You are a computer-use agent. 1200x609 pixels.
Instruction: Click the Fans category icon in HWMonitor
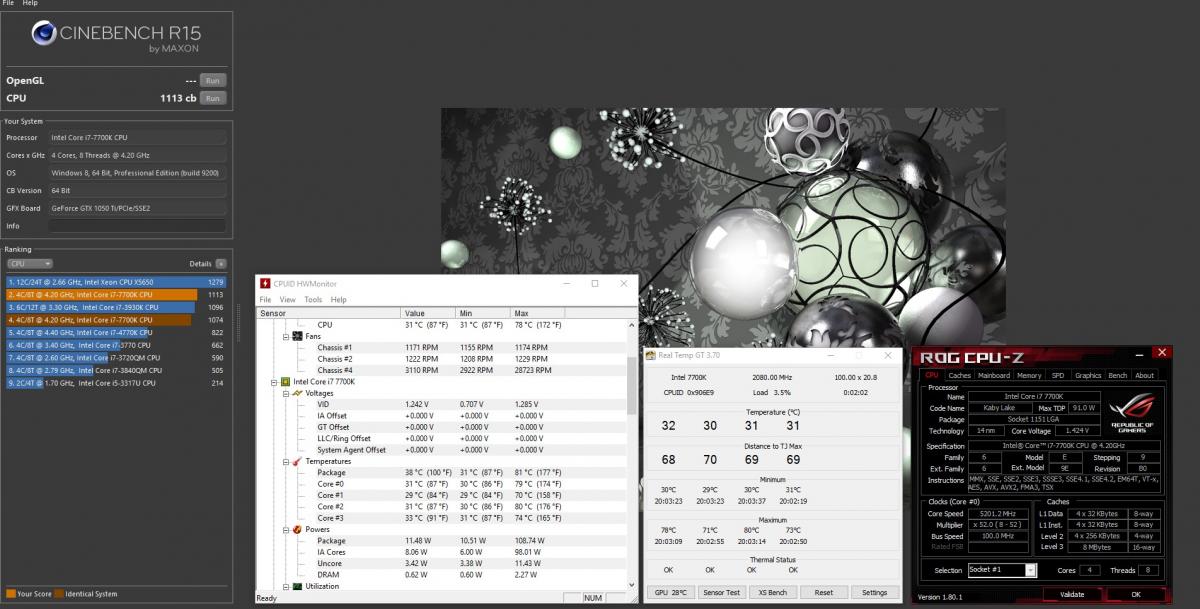[297, 336]
